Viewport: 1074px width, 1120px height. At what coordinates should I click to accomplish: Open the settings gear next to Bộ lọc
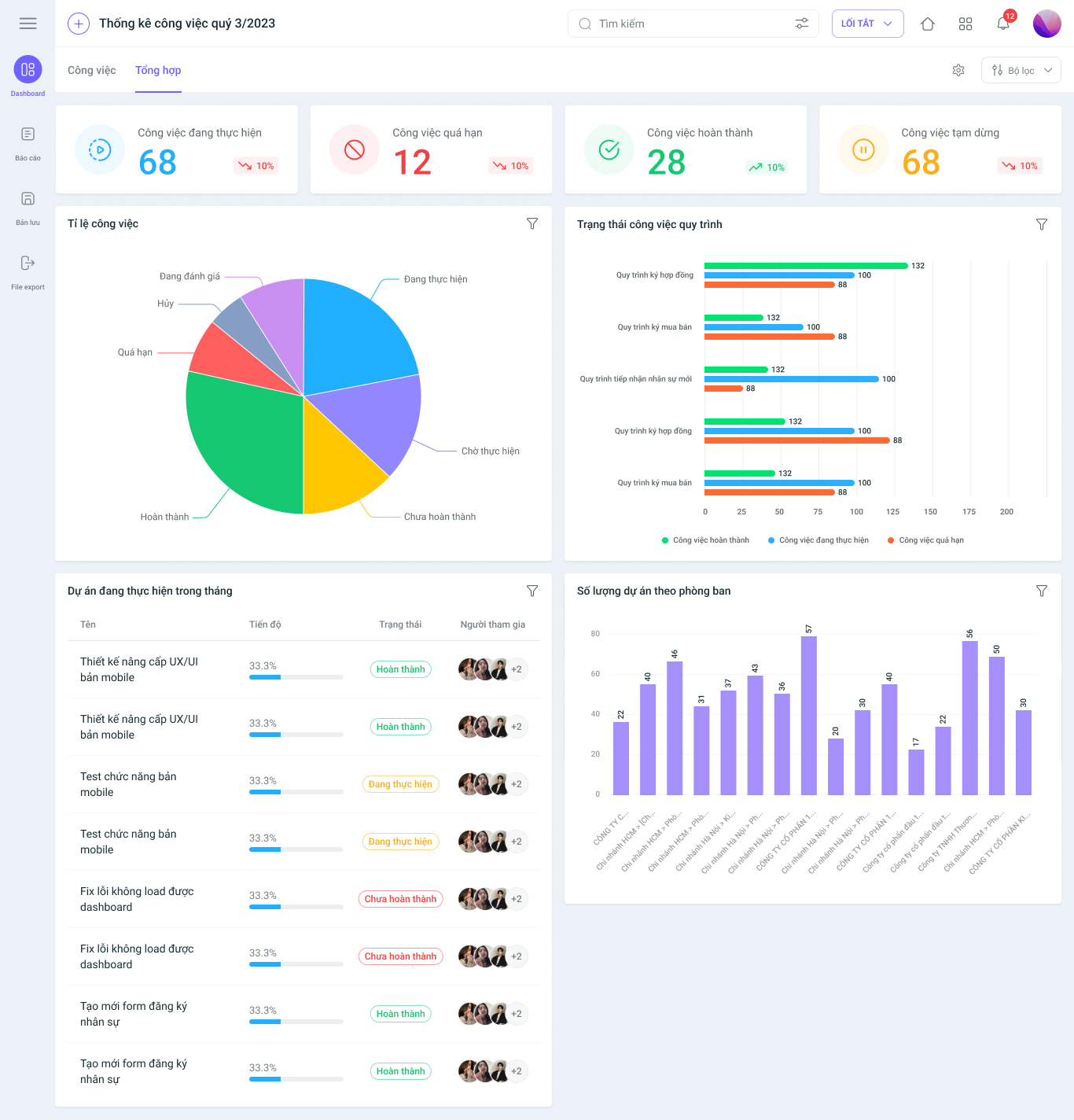958,70
